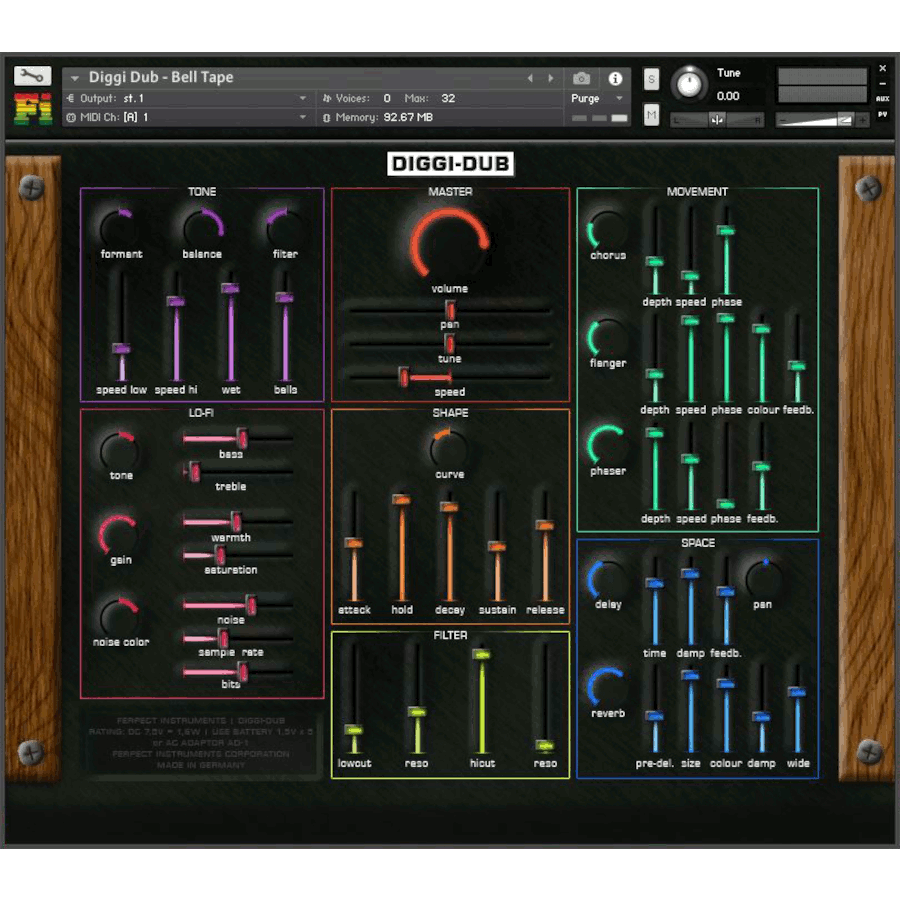Click the flanger knob
Viewport: 900px width, 900px height.
(607, 338)
